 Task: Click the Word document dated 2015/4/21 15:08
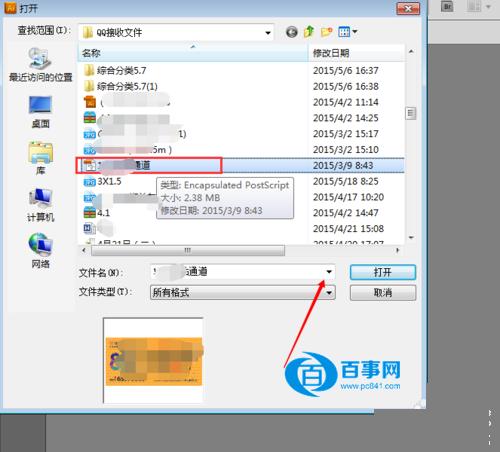click(98, 228)
